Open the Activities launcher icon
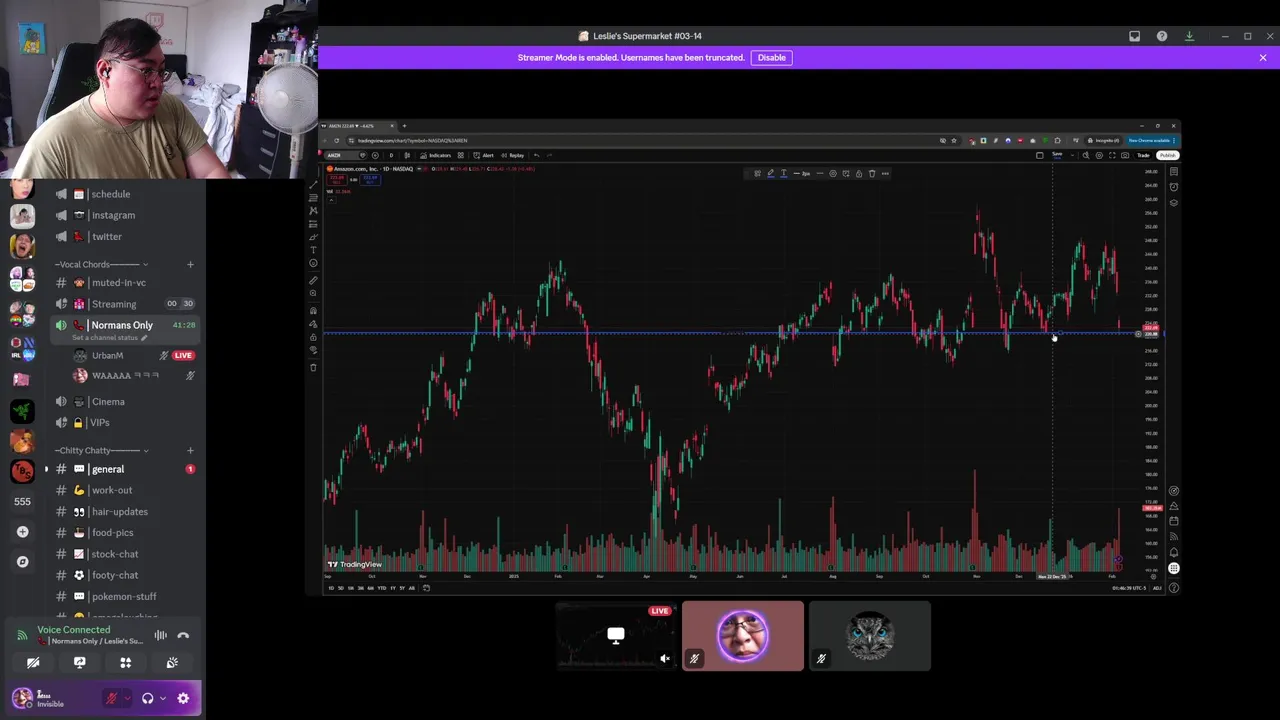This screenshot has width=1280, height=720. coord(126,662)
